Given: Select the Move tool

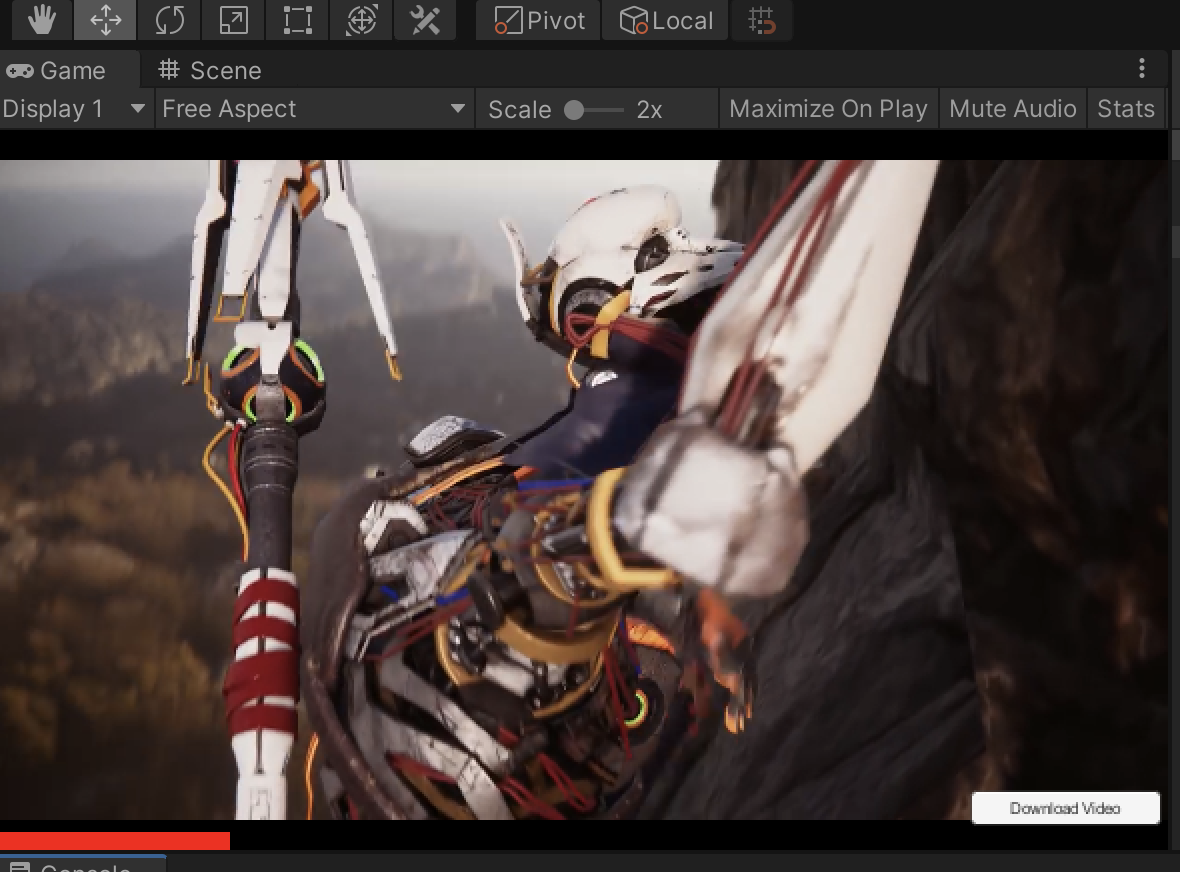Looking at the screenshot, I should tap(105, 20).
